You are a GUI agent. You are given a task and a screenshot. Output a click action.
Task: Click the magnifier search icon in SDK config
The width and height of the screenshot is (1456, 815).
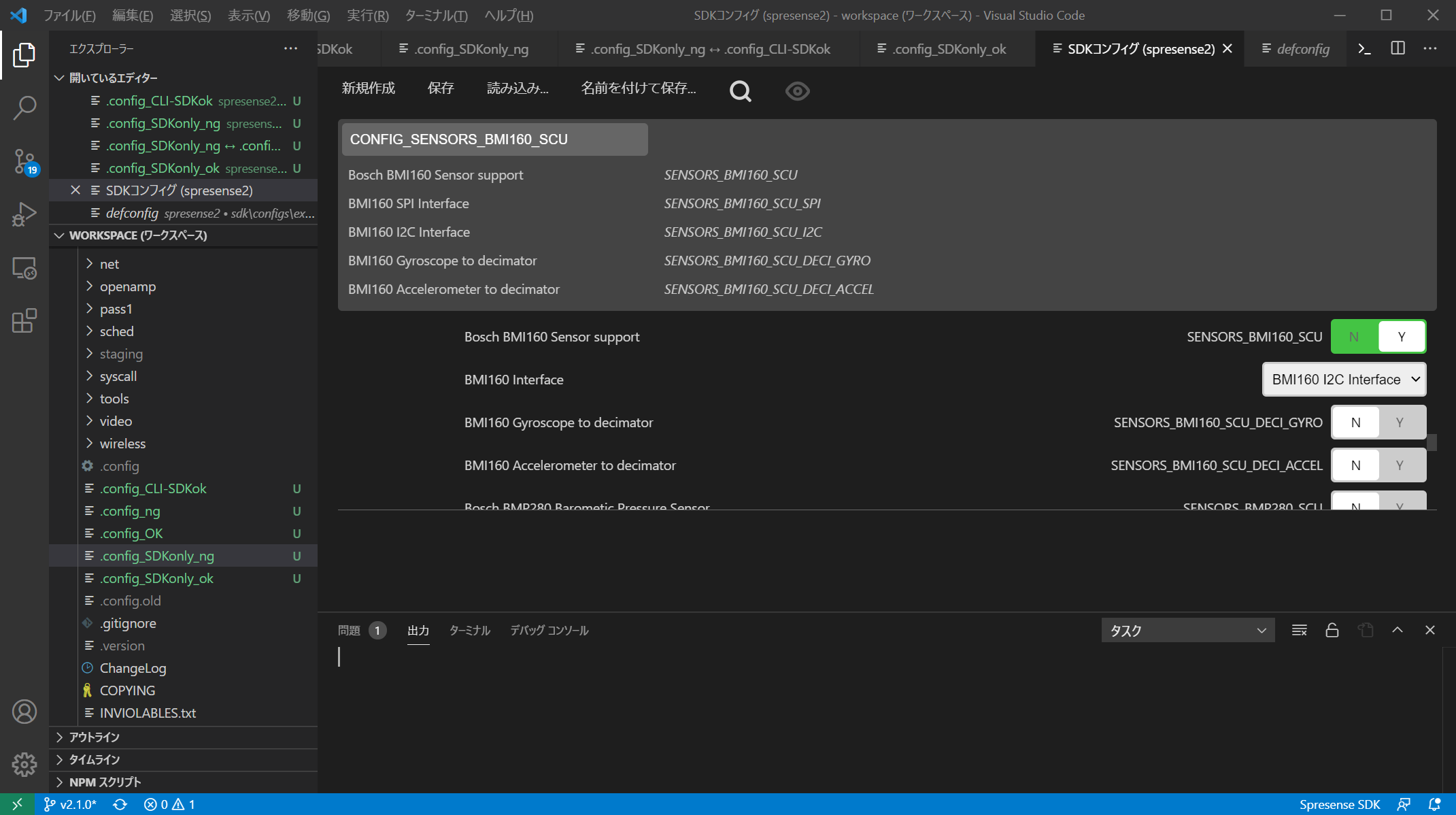click(740, 90)
